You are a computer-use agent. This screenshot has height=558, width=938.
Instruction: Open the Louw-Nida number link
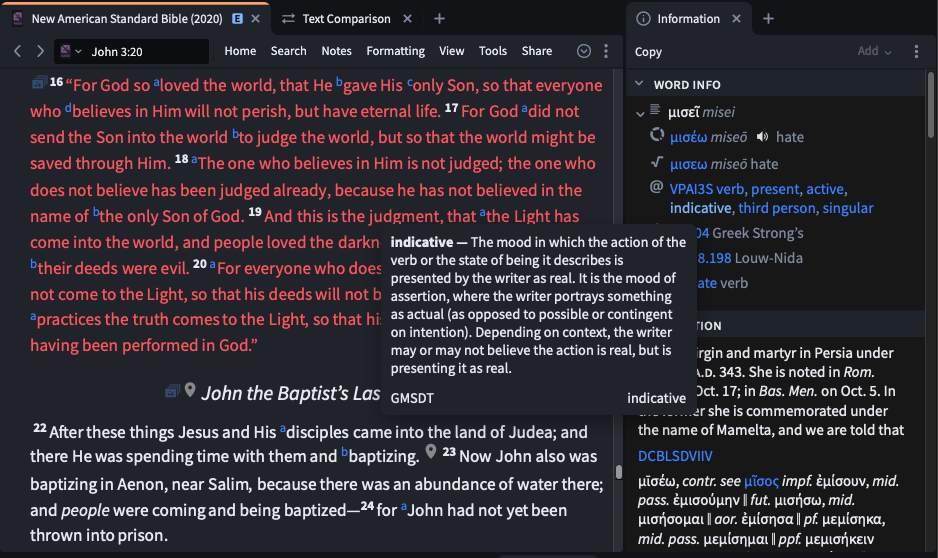pos(714,258)
